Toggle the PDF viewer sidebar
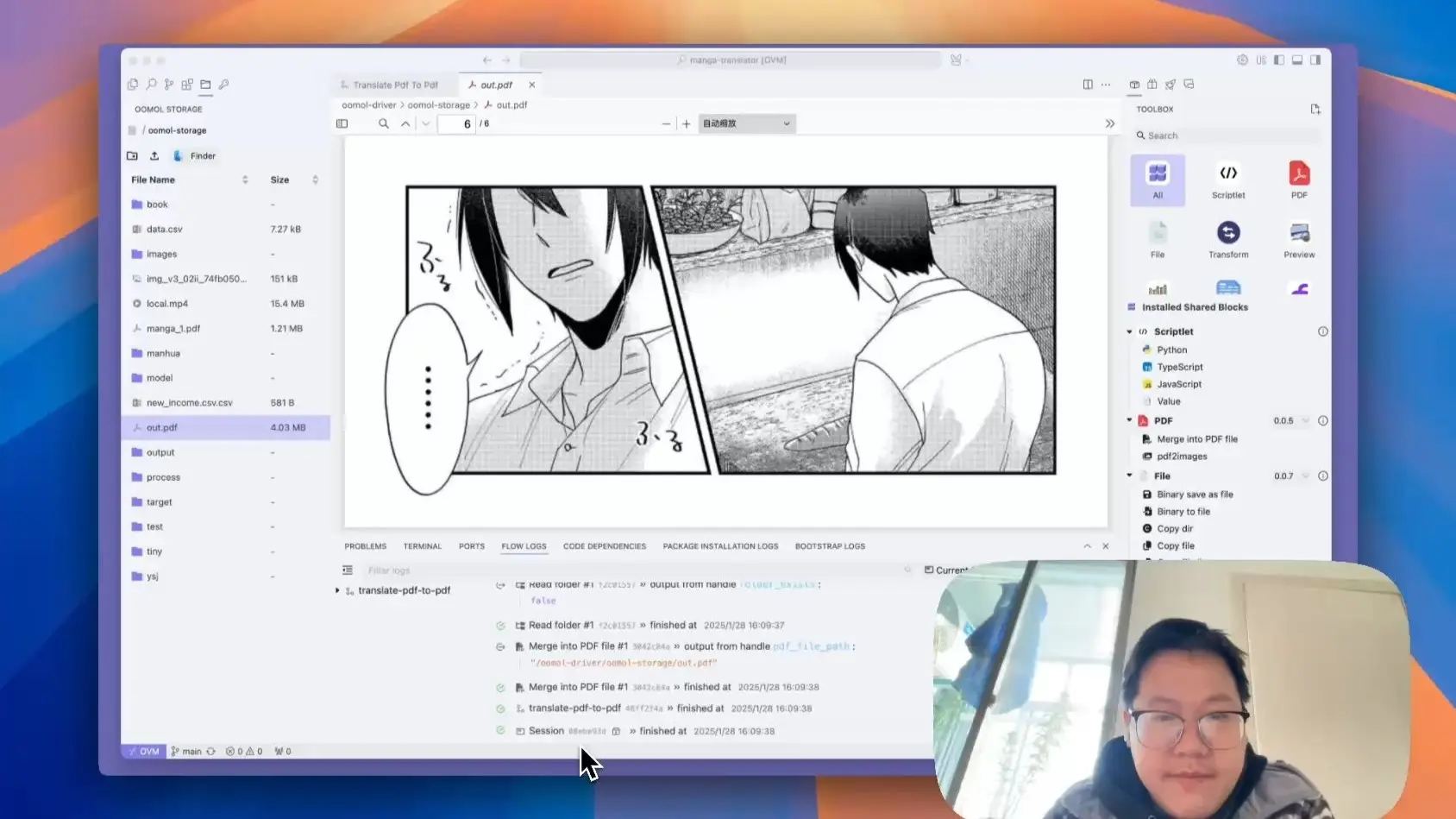 click(x=342, y=123)
